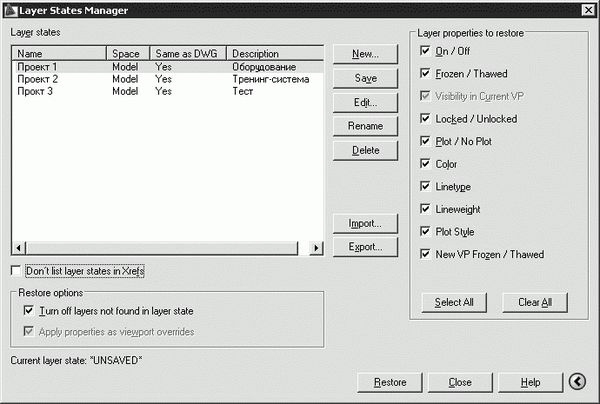Click left arrow of horizontal scrollbar
This screenshot has width=600, height=404.
pyautogui.click(x=18, y=248)
